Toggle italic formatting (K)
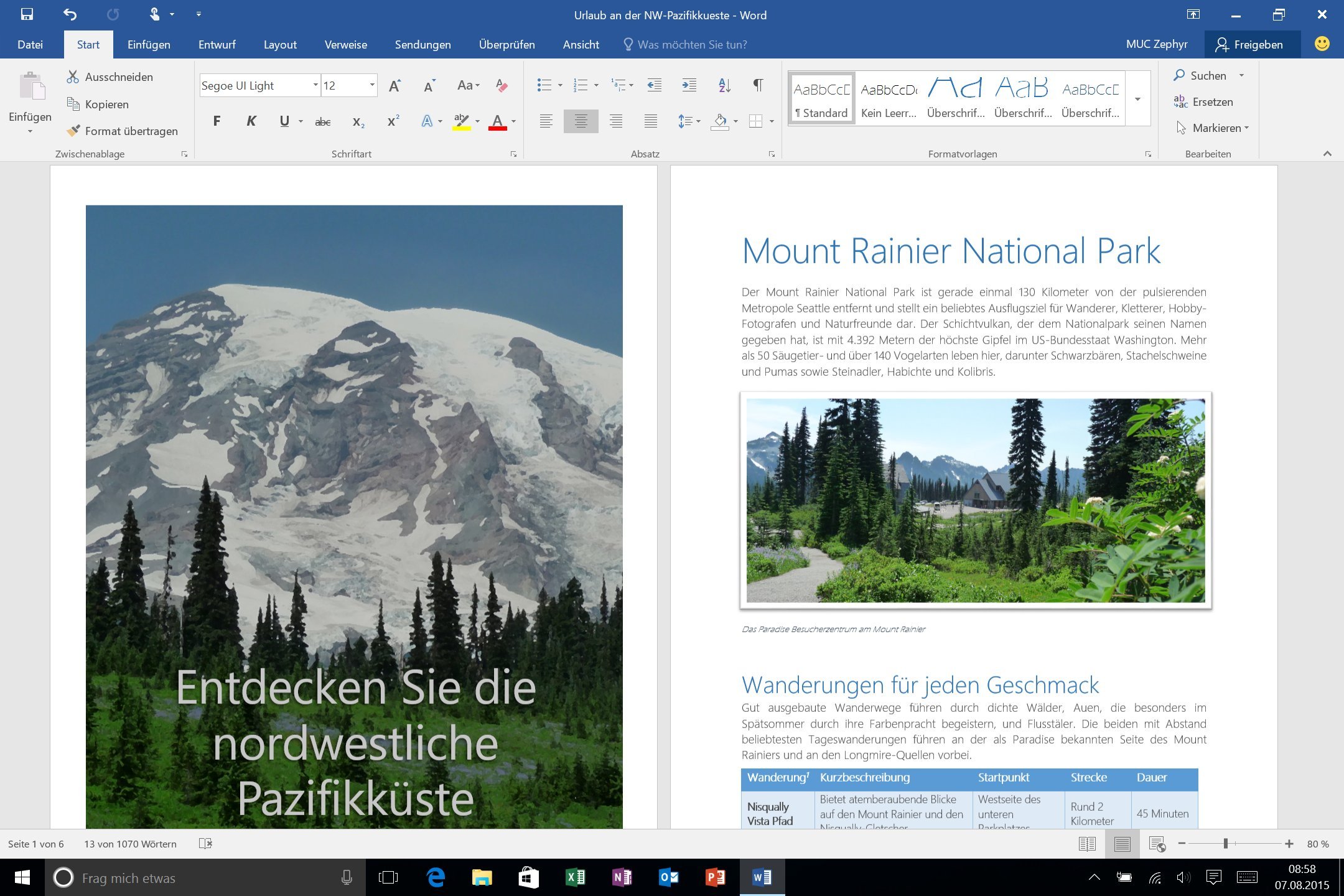The height and width of the screenshot is (896, 1344). click(251, 121)
